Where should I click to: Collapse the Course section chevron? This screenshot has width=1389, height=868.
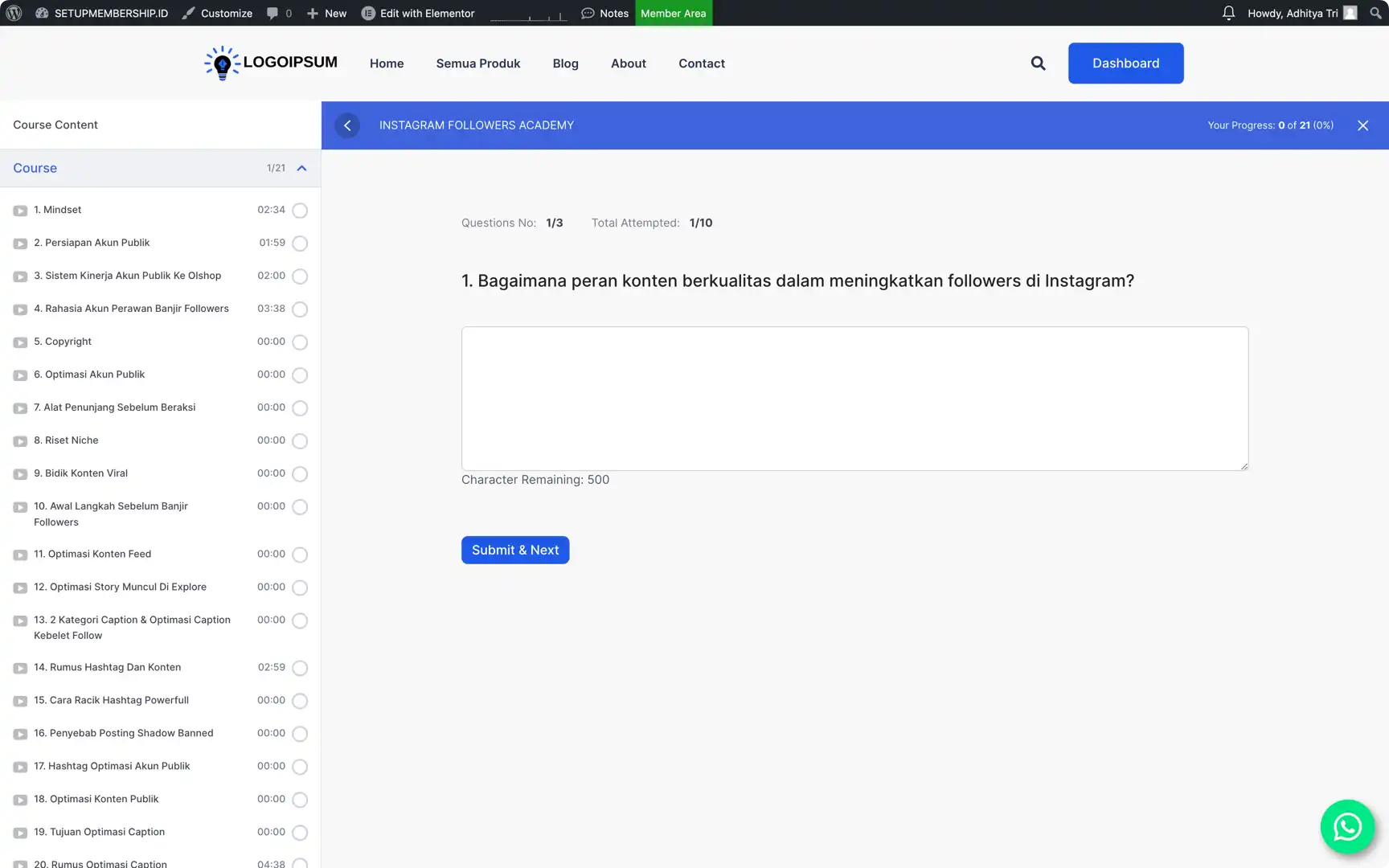point(301,168)
